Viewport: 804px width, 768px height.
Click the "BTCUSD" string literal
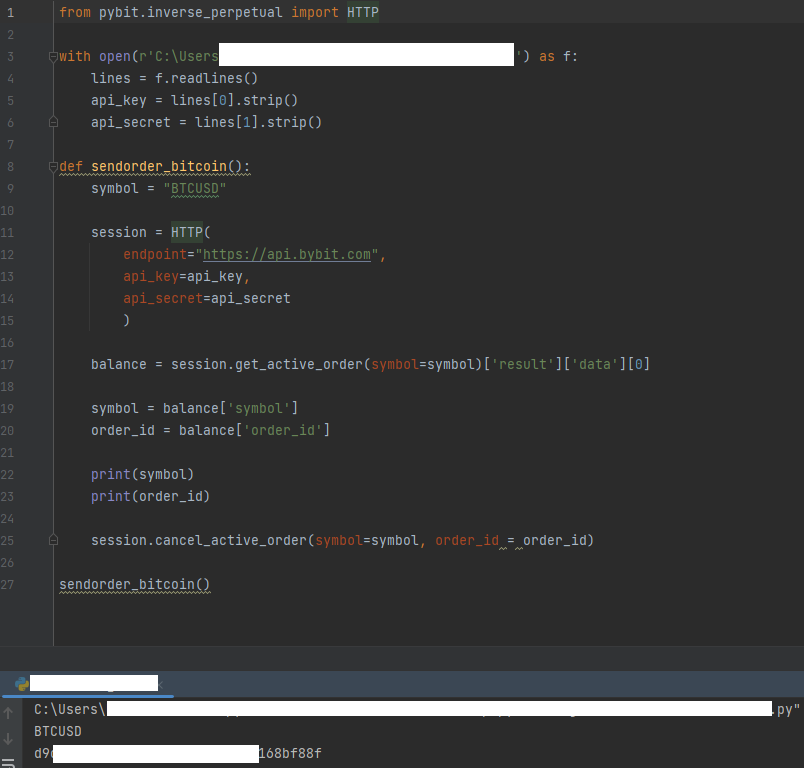click(195, 189)
